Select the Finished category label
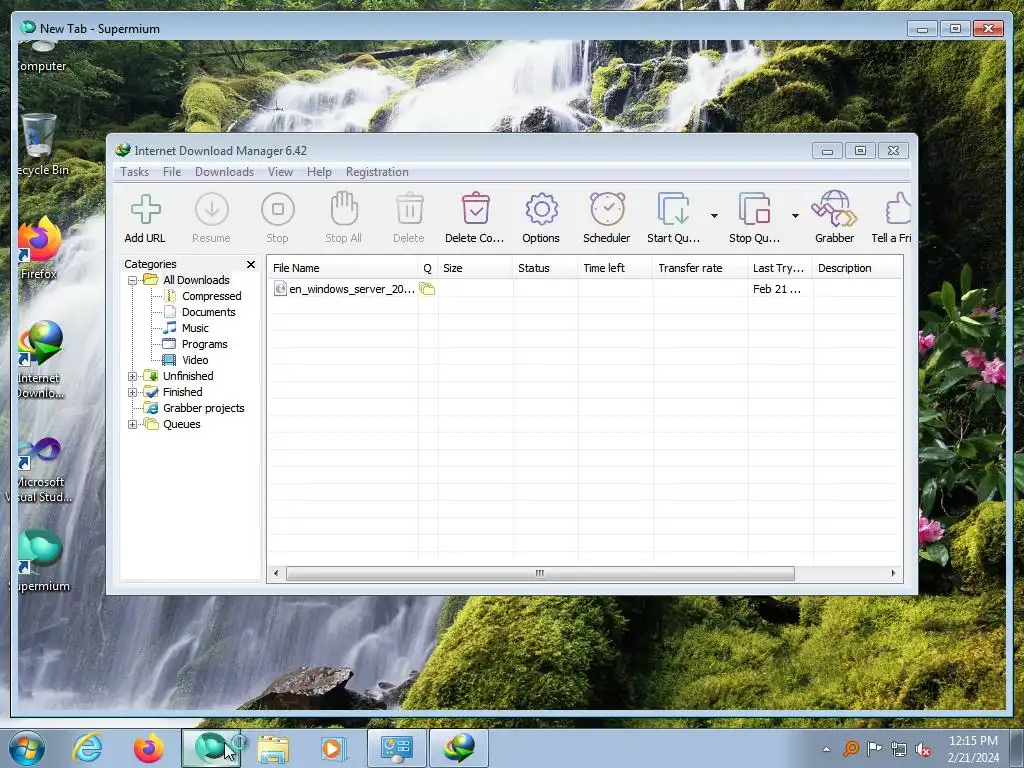This screenshot has height=768, width=1024. click(182, 392)
